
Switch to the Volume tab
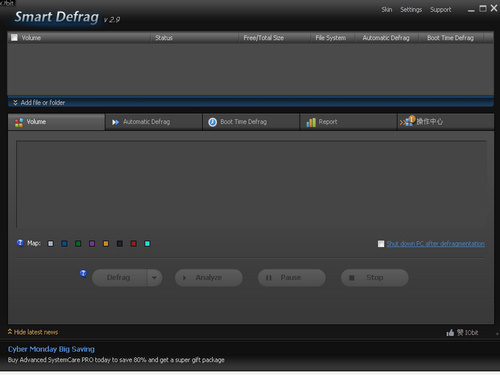56,122
